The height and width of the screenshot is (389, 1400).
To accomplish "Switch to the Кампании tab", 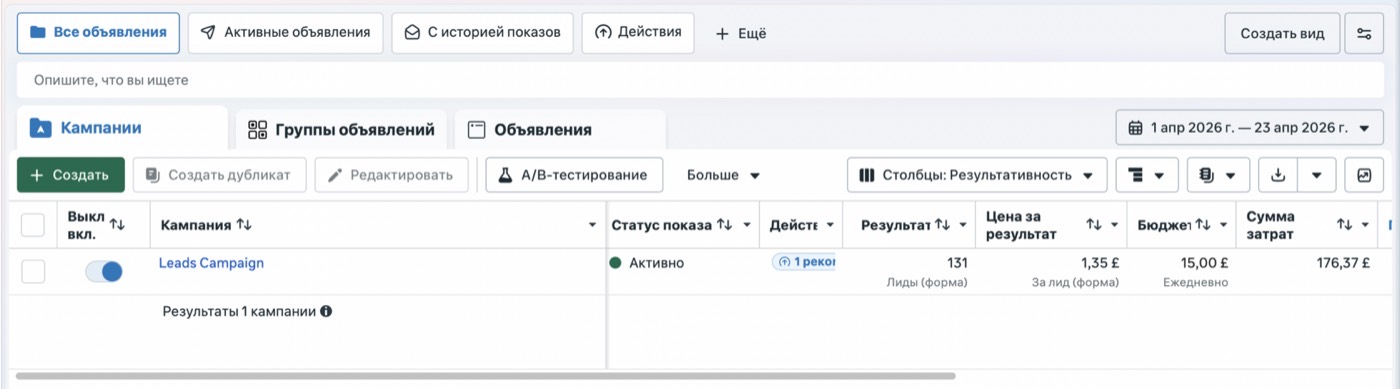I will click(x=122, y=128).
